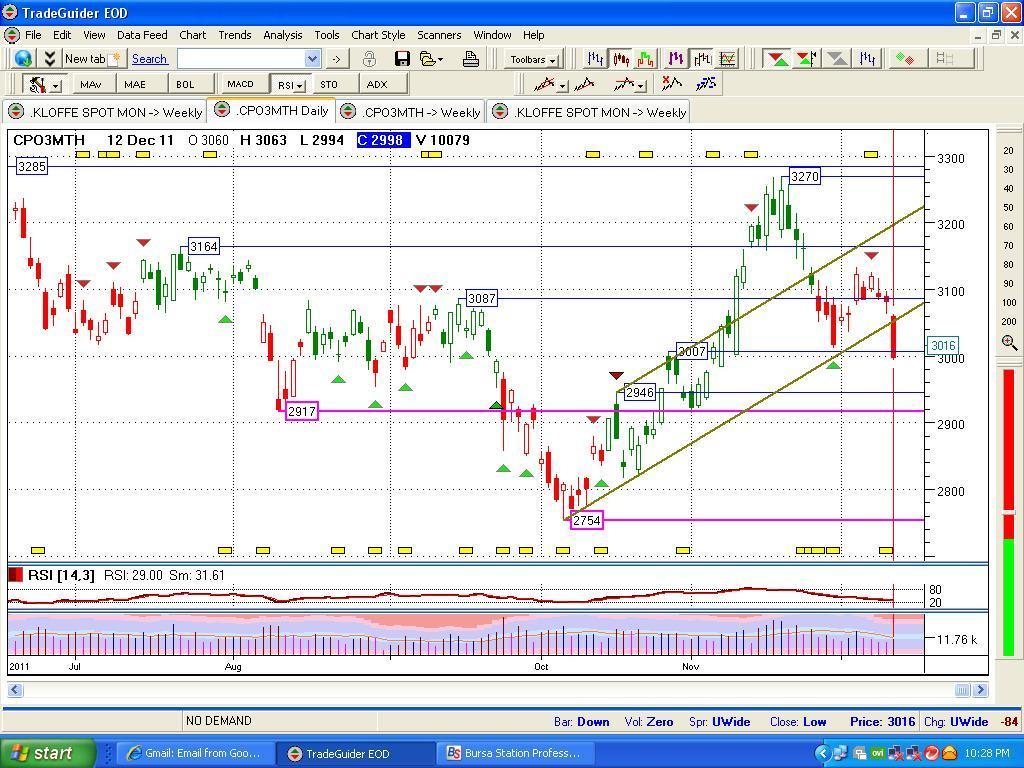Expand the RSI indicator dropdown arrow

click(x=299, y=85)
